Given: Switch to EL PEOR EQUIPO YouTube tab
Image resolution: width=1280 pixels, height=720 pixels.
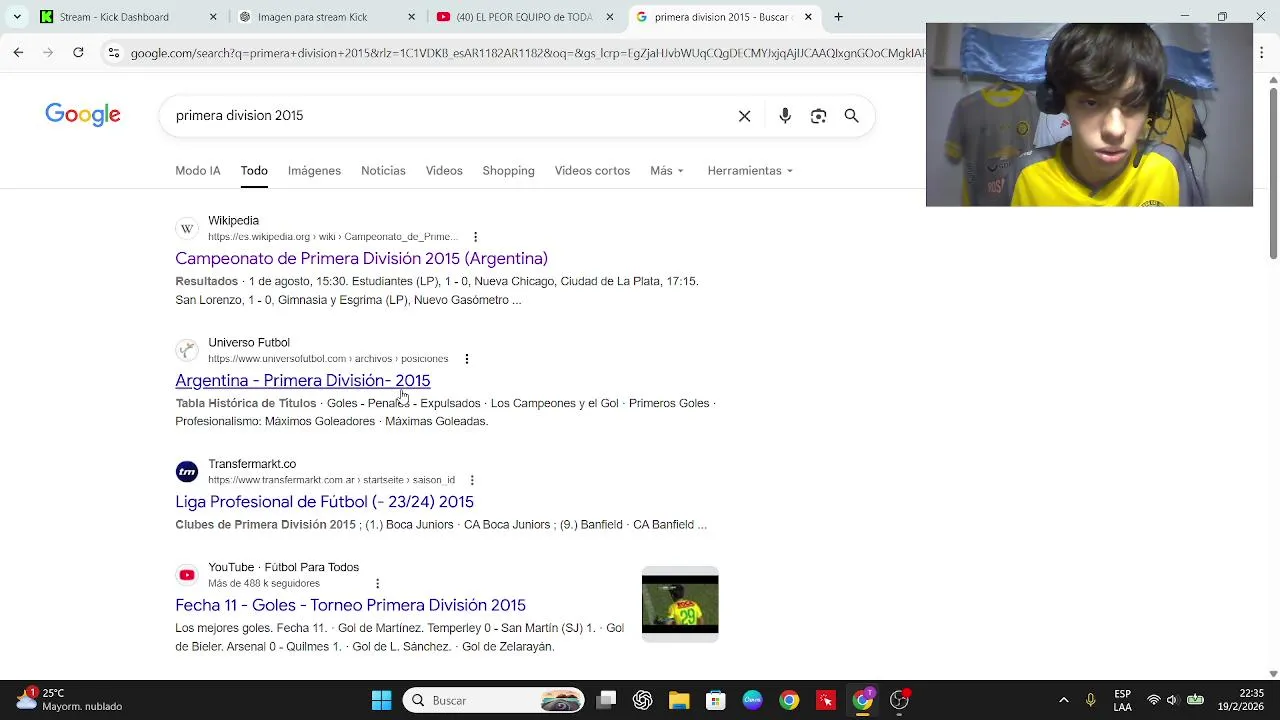Looking at the screenshot, I should (x=524, y=17).
